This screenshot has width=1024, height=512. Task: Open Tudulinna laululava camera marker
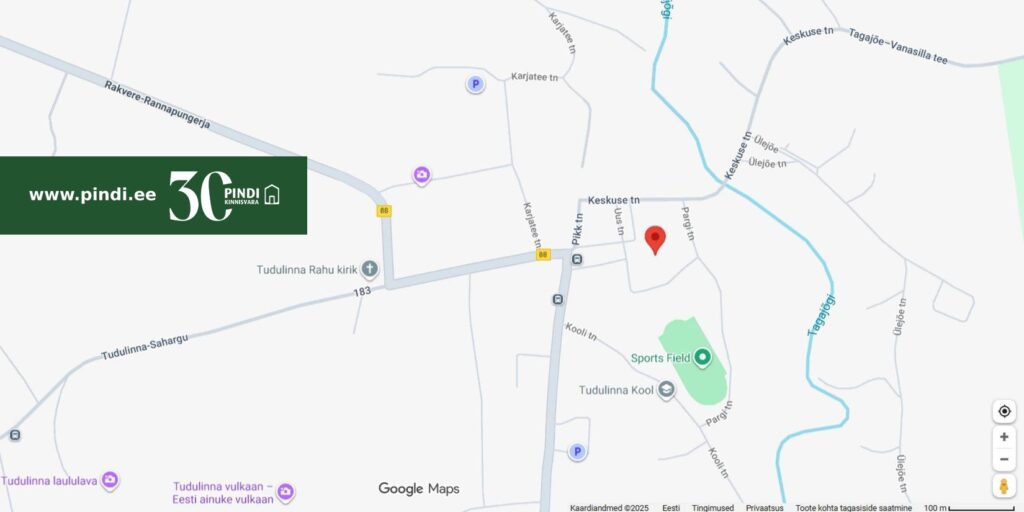click(110, 480)
